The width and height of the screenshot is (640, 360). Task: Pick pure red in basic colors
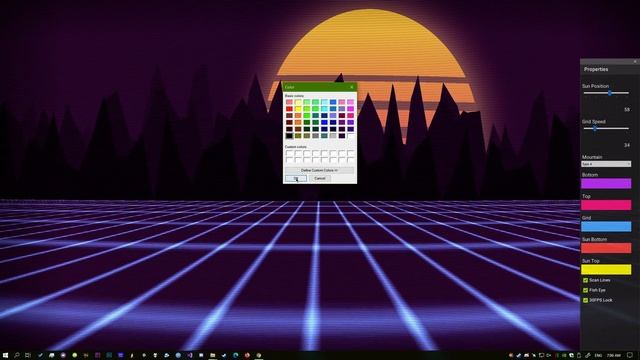pos(289,109)
